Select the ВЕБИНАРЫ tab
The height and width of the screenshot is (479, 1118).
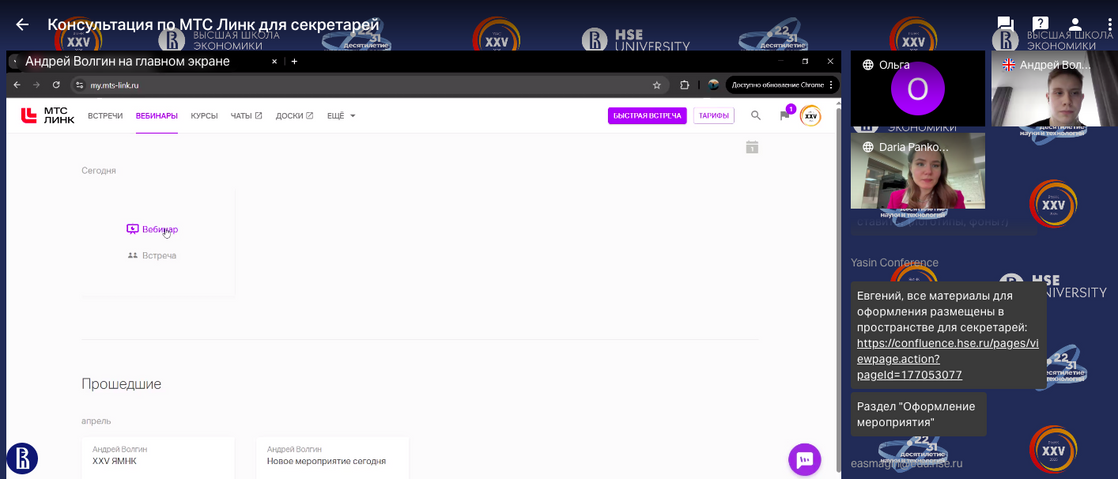tap(157, 115)
